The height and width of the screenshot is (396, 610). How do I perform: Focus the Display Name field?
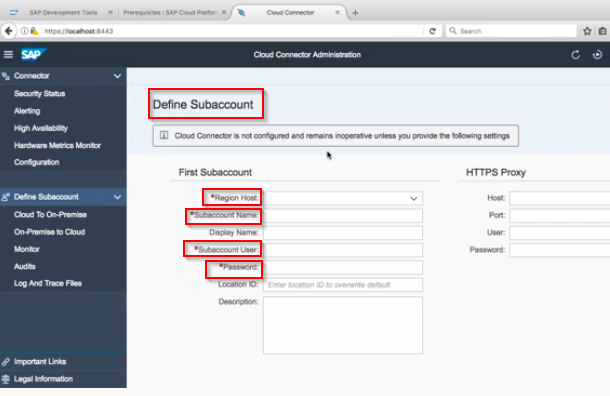[x=343, y=233]
